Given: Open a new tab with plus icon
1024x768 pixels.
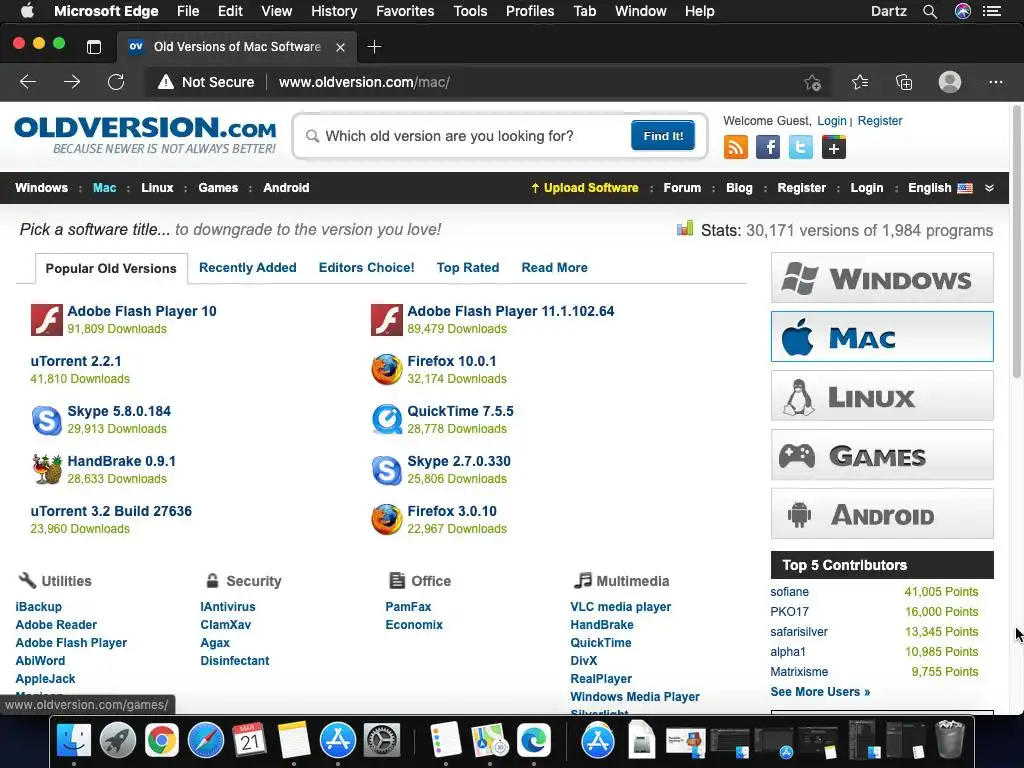Looking at the screenshot, I should [x=374, y=46].
